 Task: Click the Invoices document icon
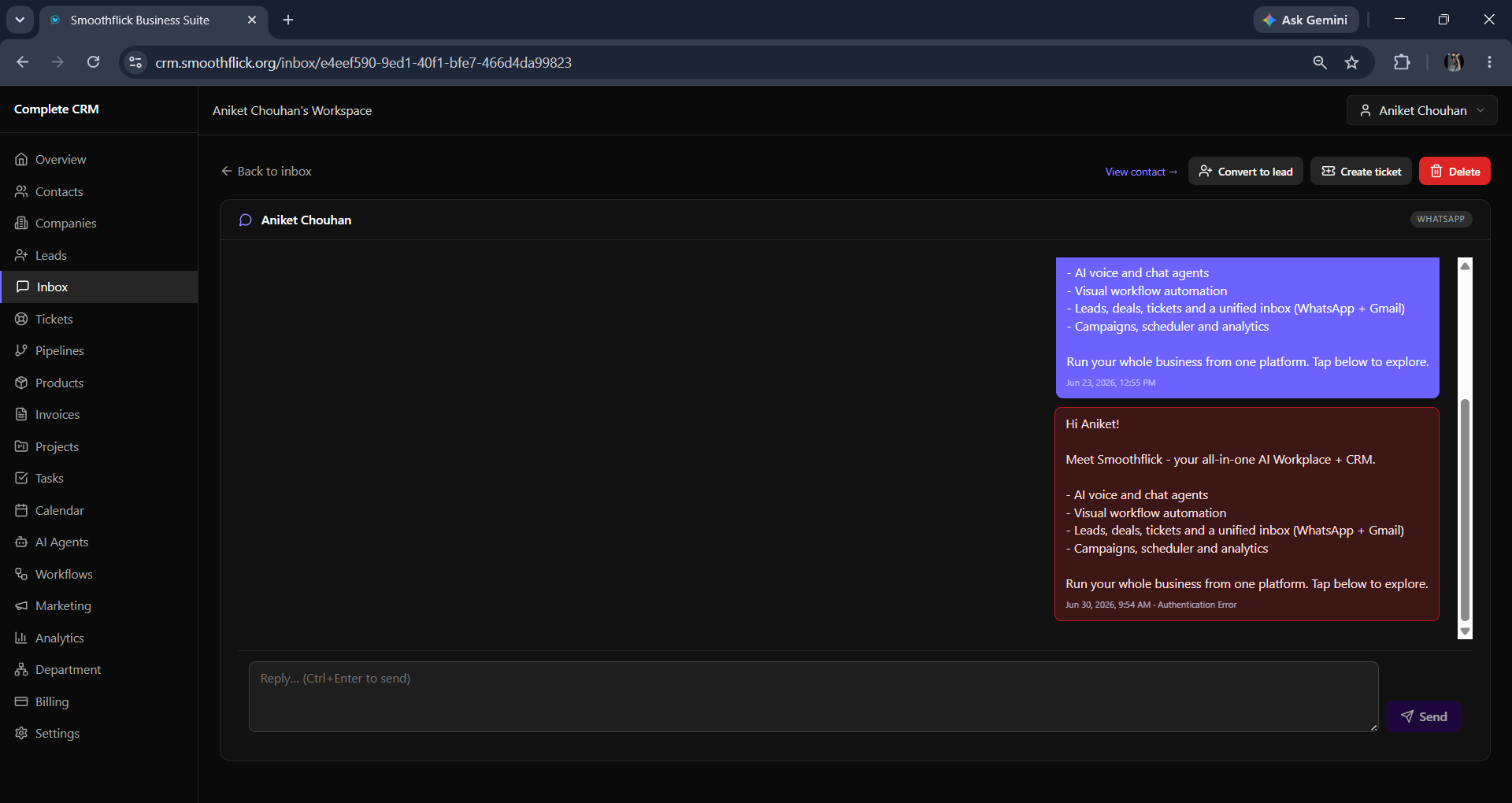pos(21,414)
